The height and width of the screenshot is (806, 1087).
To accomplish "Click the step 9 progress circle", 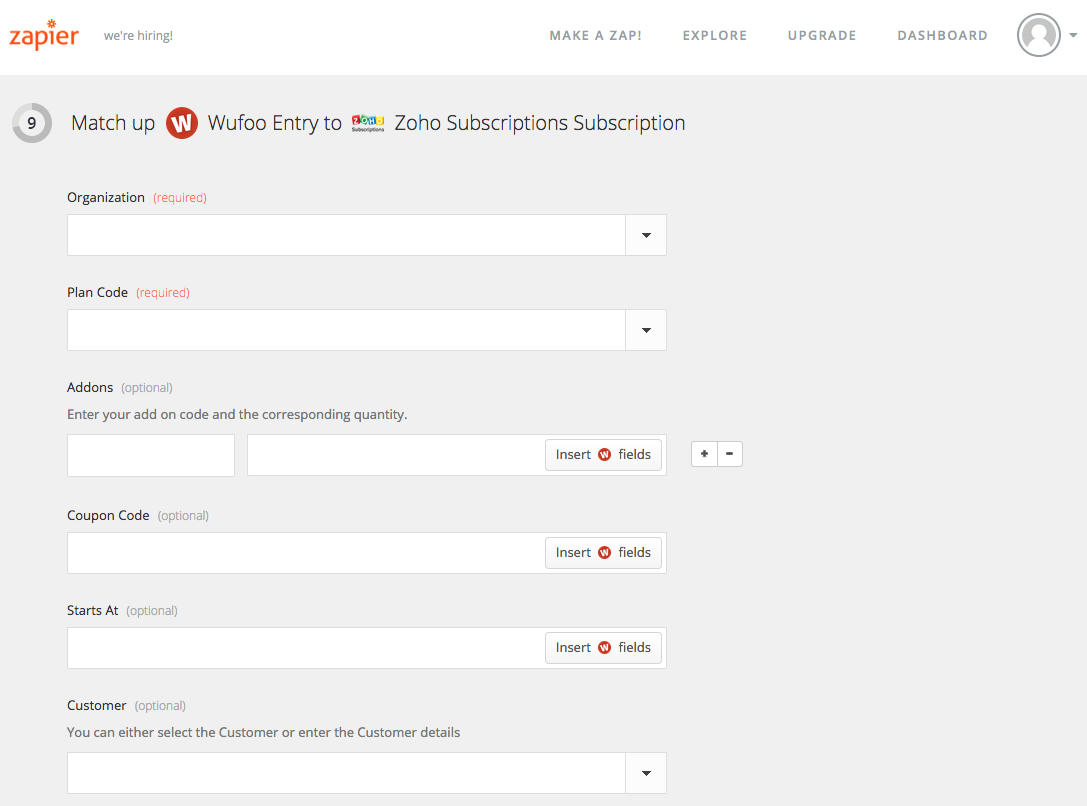I will pos(32,123).
